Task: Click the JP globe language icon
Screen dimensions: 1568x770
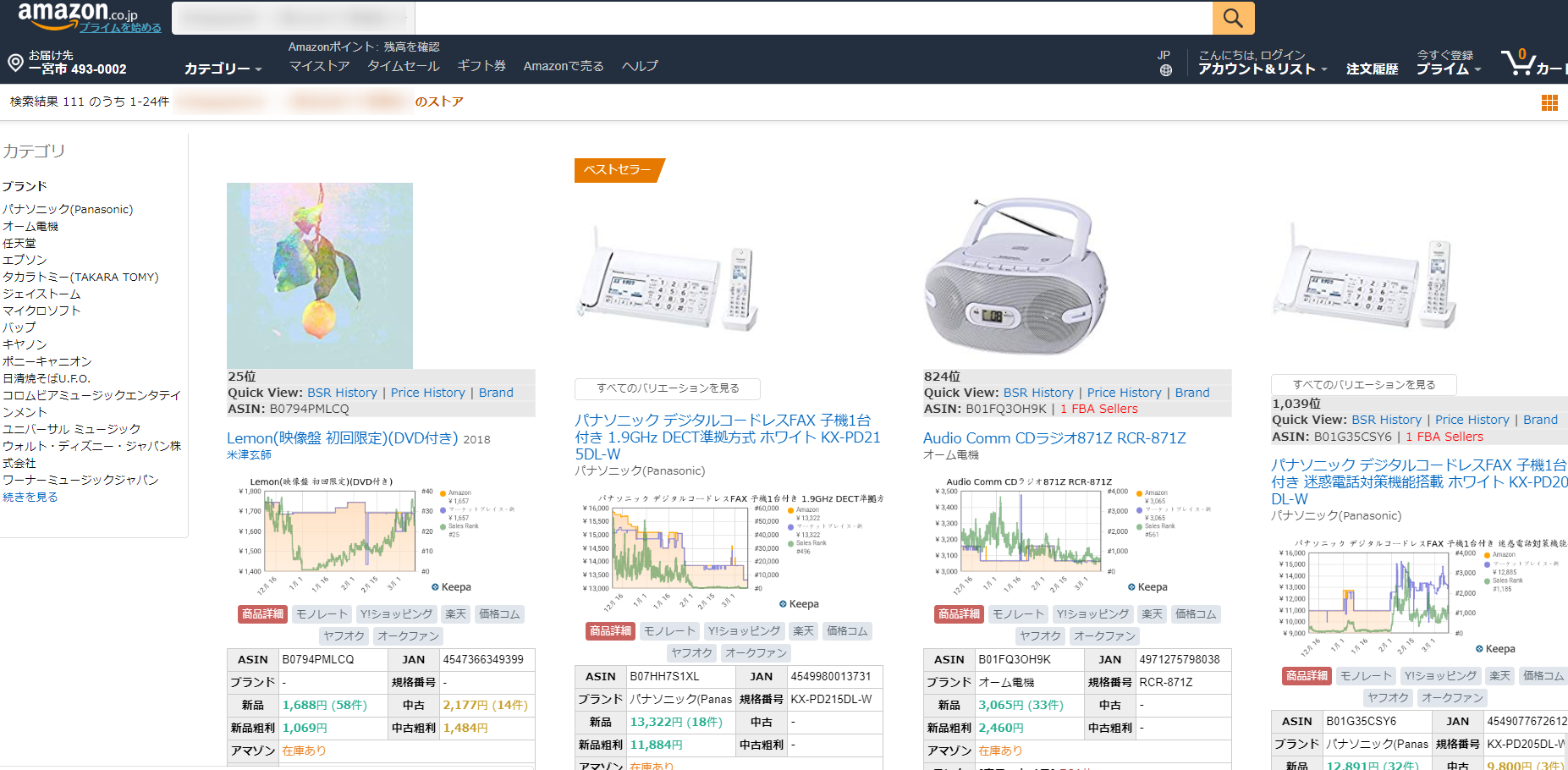Action: click(x=1165, y=70)
